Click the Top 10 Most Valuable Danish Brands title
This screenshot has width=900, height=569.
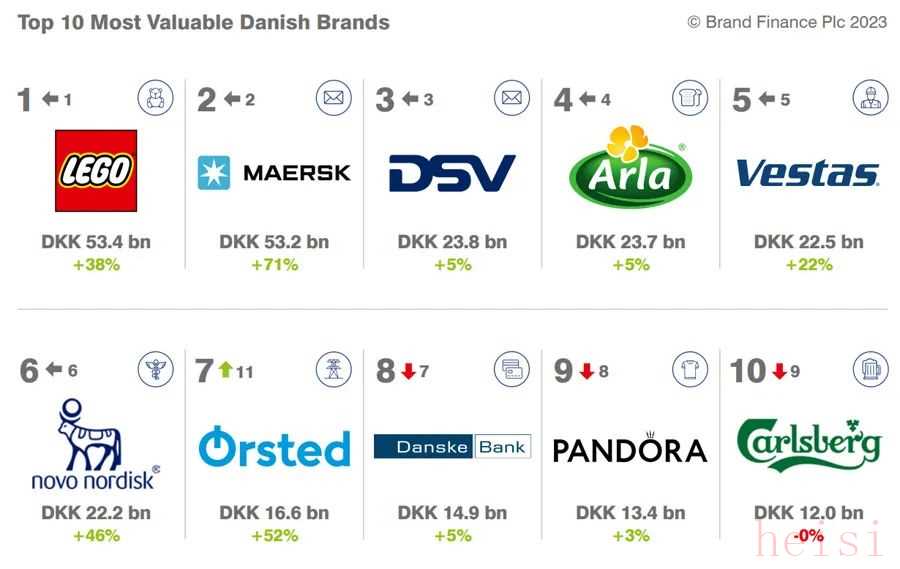point(204,22)
